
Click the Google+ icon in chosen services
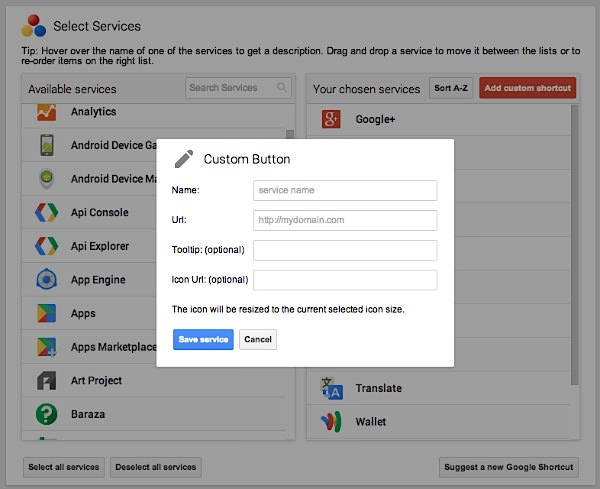click(331, 120)
